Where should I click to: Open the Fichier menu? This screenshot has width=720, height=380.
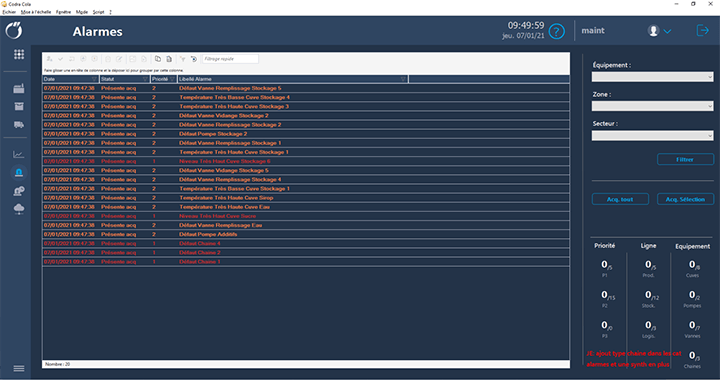(x=9, y=12)
